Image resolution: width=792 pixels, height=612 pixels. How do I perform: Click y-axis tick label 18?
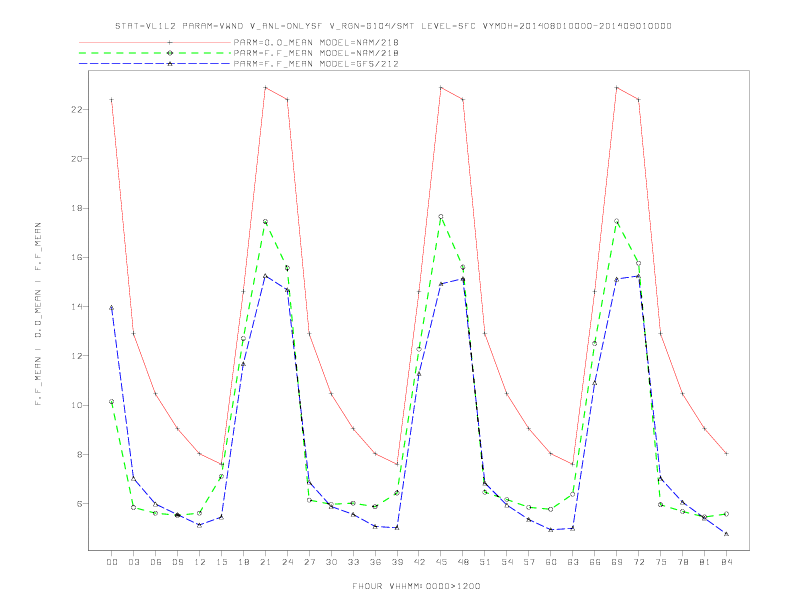(x=76, y=208)
